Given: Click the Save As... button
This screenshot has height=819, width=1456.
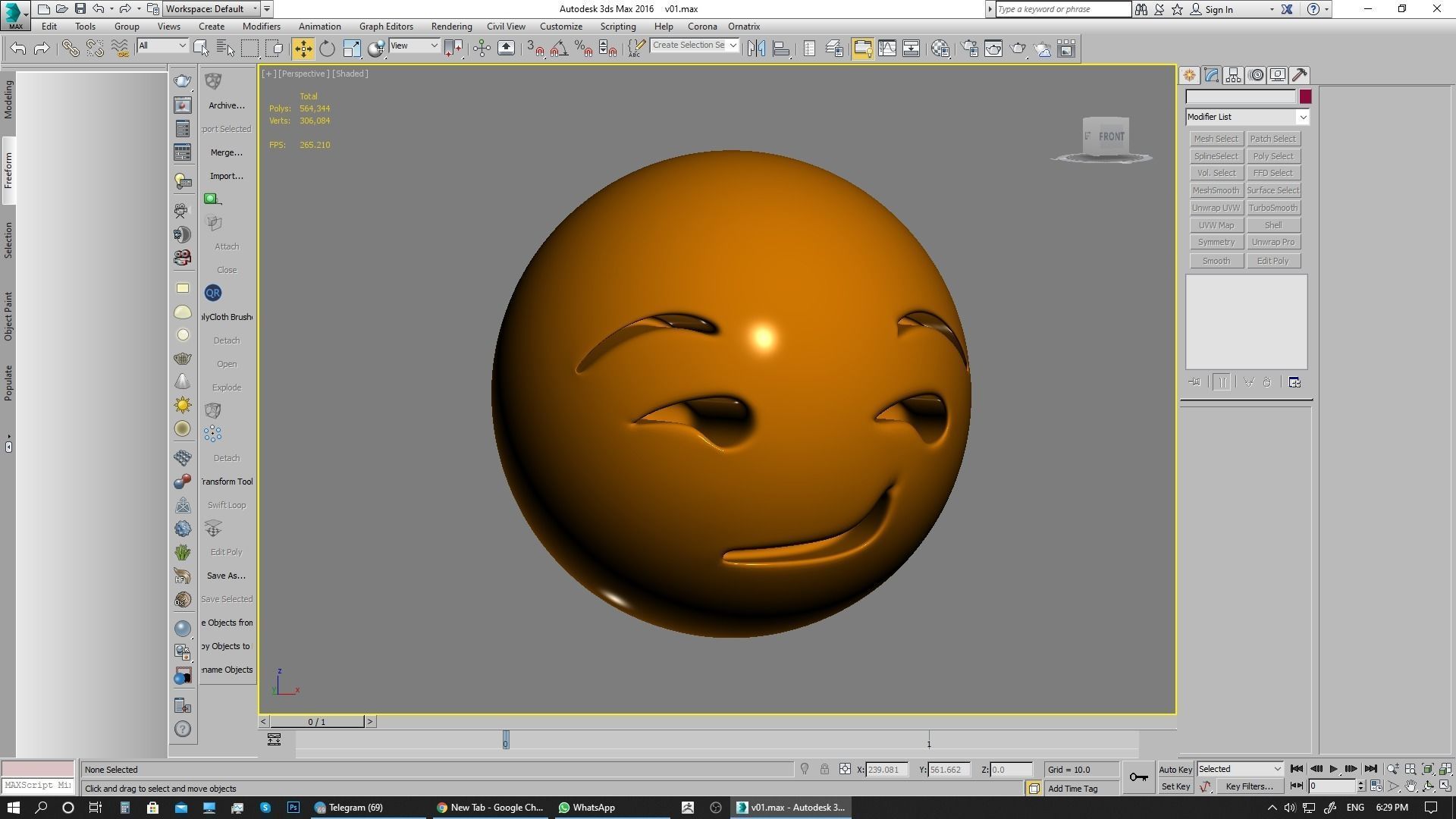Looking at the screenshot, I should tap(226, 576).
